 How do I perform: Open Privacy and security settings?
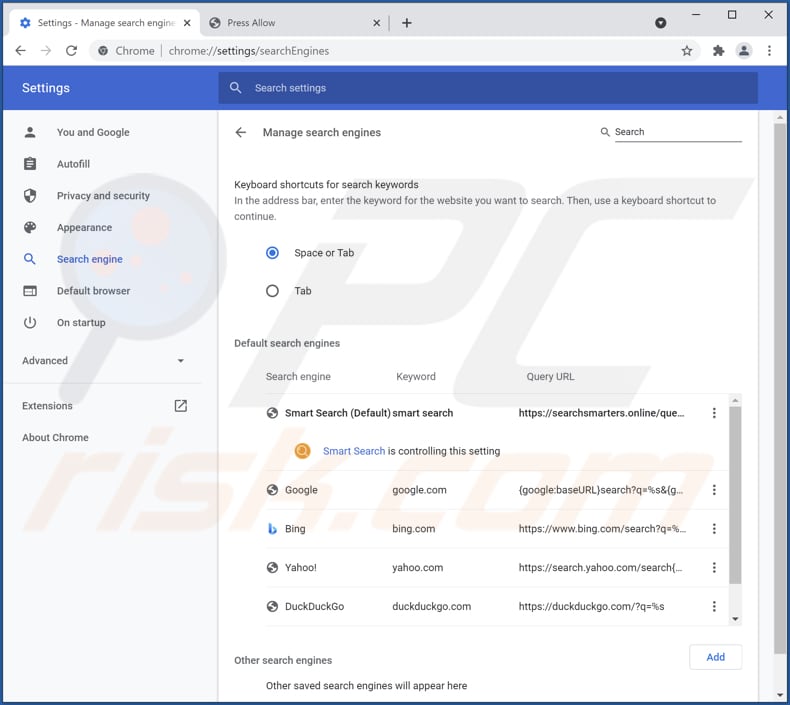click(x=103, y=196)
